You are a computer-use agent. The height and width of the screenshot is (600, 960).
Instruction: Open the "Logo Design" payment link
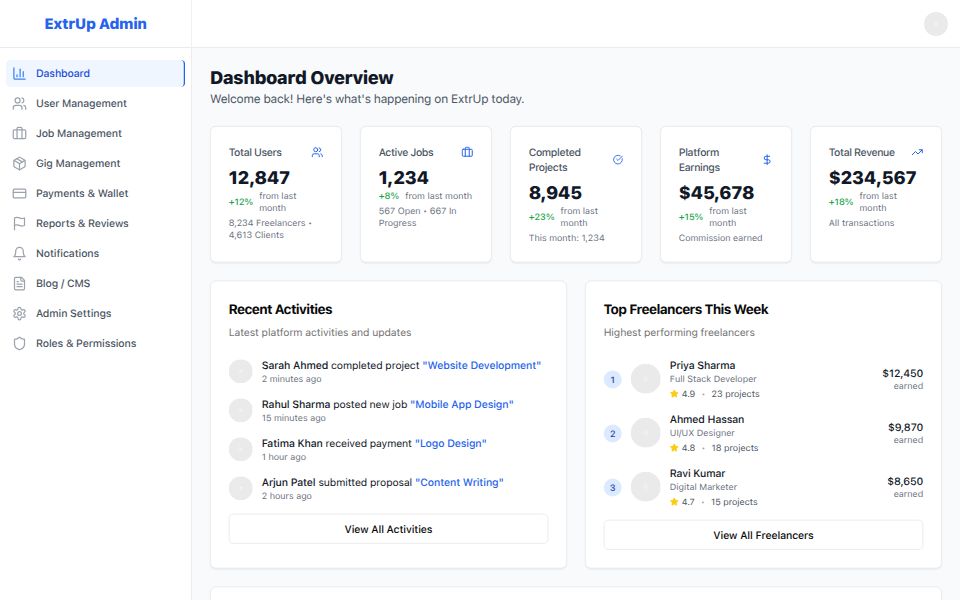pos(451,444)
